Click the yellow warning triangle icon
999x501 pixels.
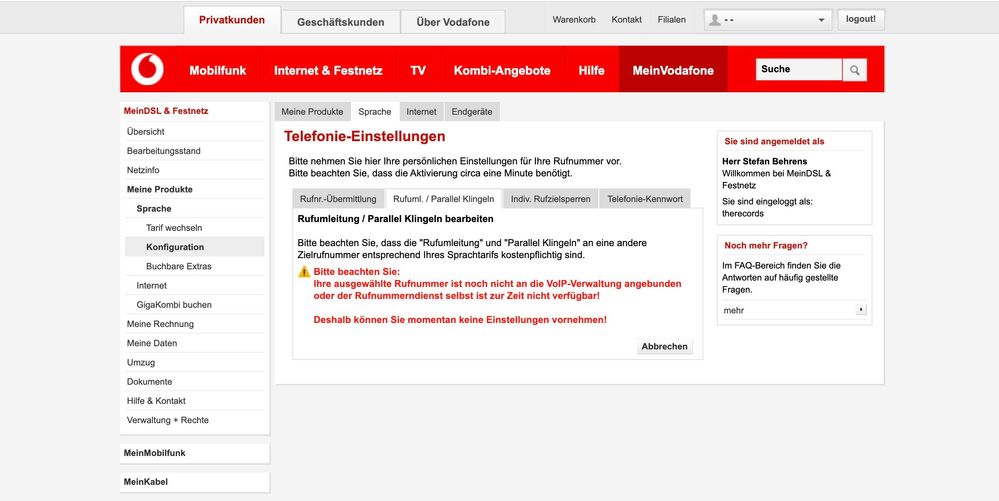click(304, 272)
